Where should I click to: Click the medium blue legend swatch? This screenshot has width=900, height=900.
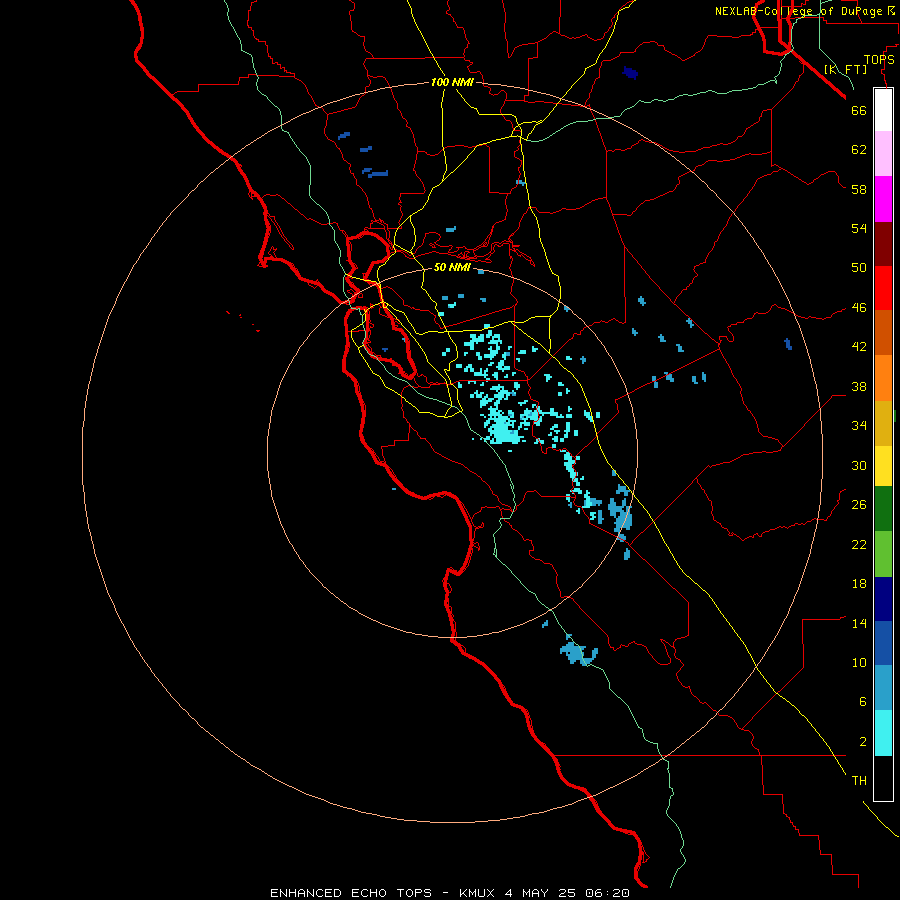click(x=883, y=643)
